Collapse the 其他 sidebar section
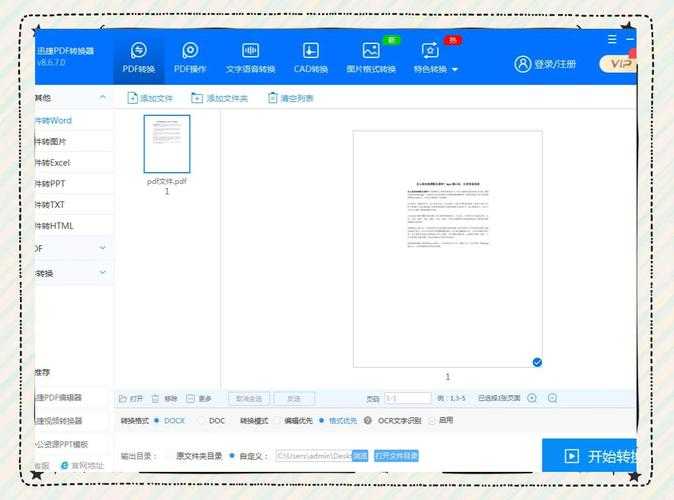Viewport: 674px width, 500px height. 102,98
